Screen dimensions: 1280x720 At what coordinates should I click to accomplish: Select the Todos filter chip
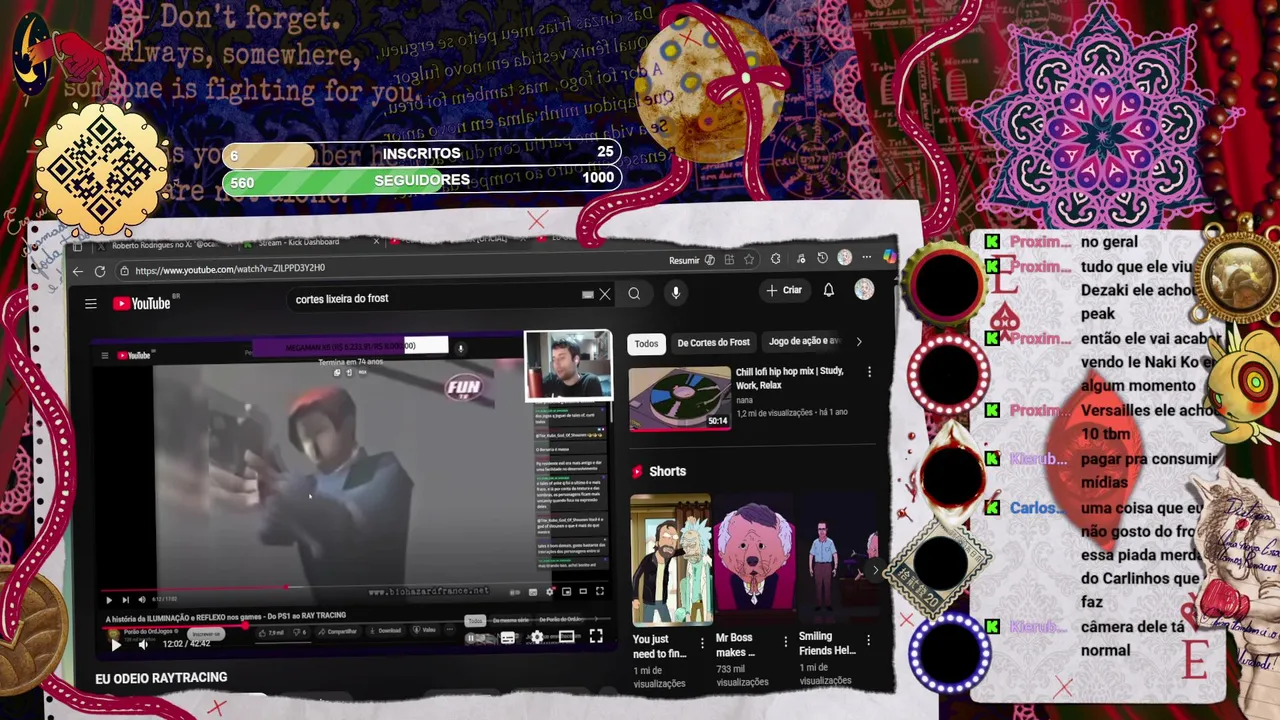646,344
